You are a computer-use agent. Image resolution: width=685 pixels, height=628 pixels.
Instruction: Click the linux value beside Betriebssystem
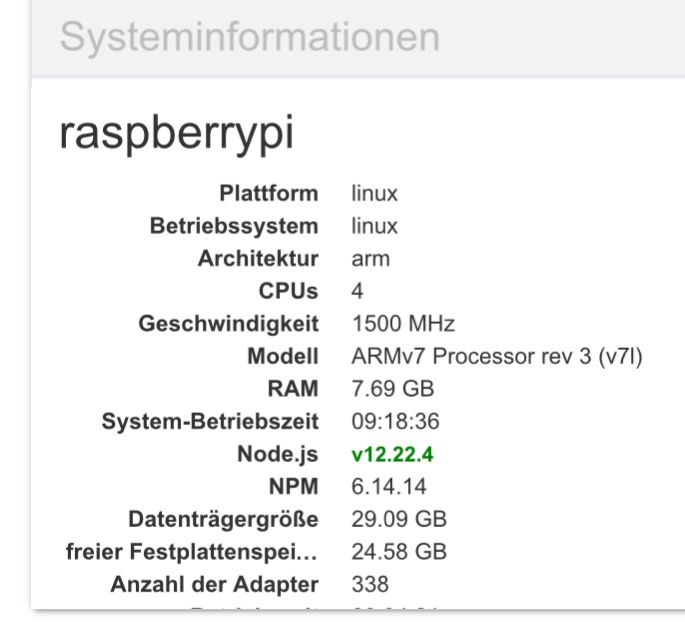(x=374, y=226)
